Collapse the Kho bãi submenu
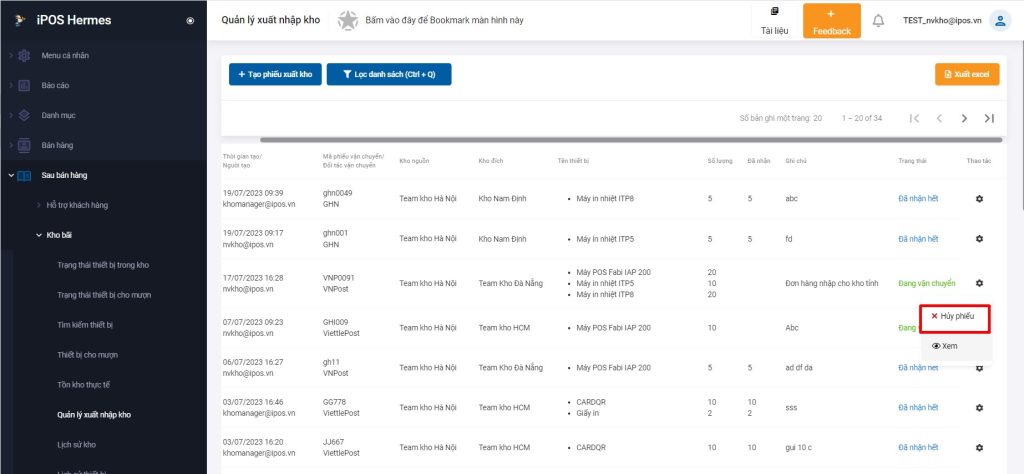 coord(61,235)
